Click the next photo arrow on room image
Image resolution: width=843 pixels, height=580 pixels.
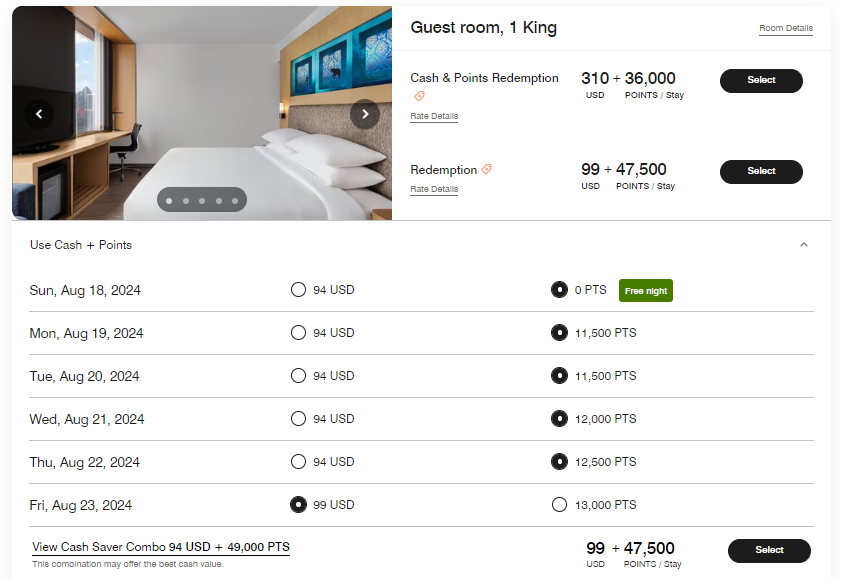point(365,114)
